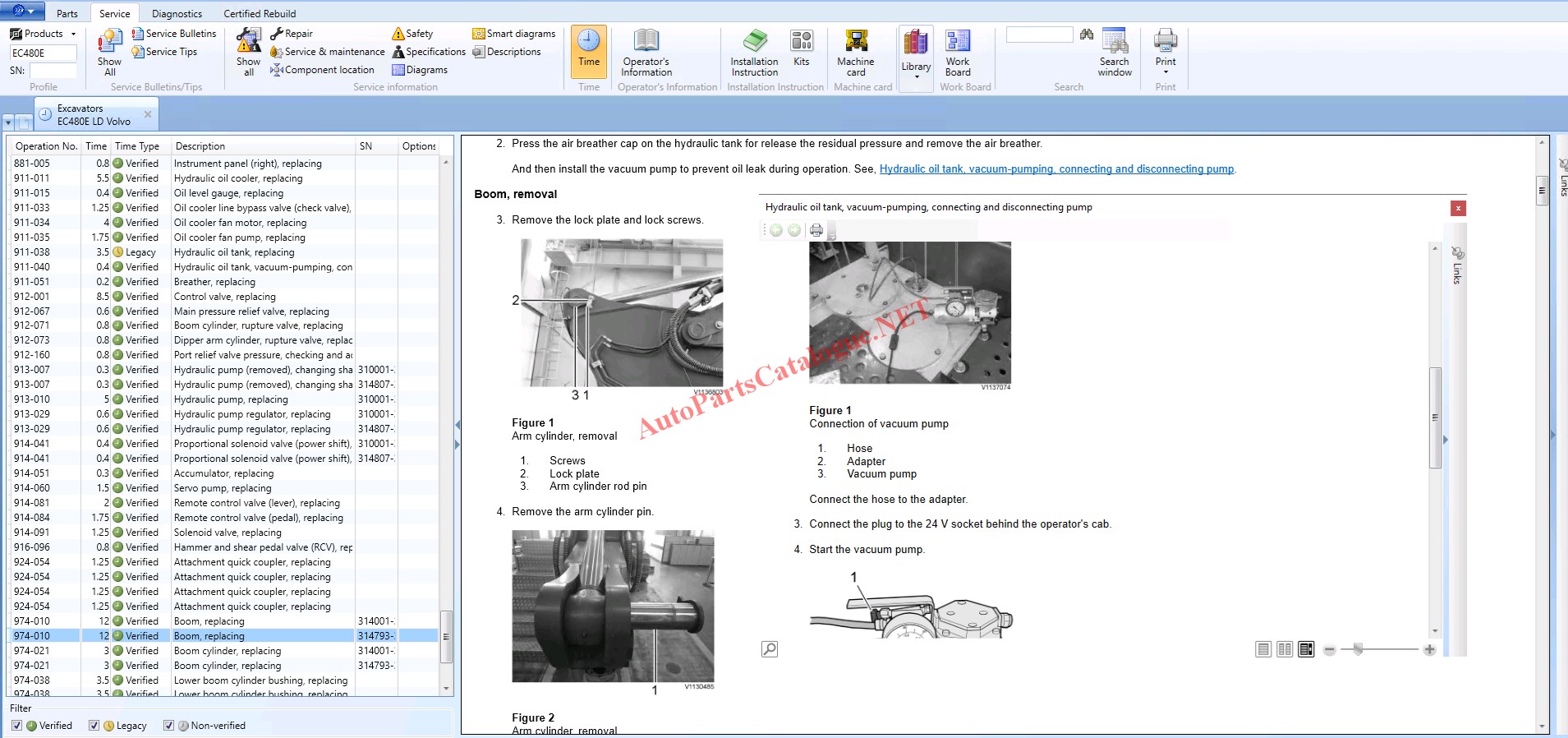
Task: Expand the Print dropdown arrow
Action: coord(1165,72)
